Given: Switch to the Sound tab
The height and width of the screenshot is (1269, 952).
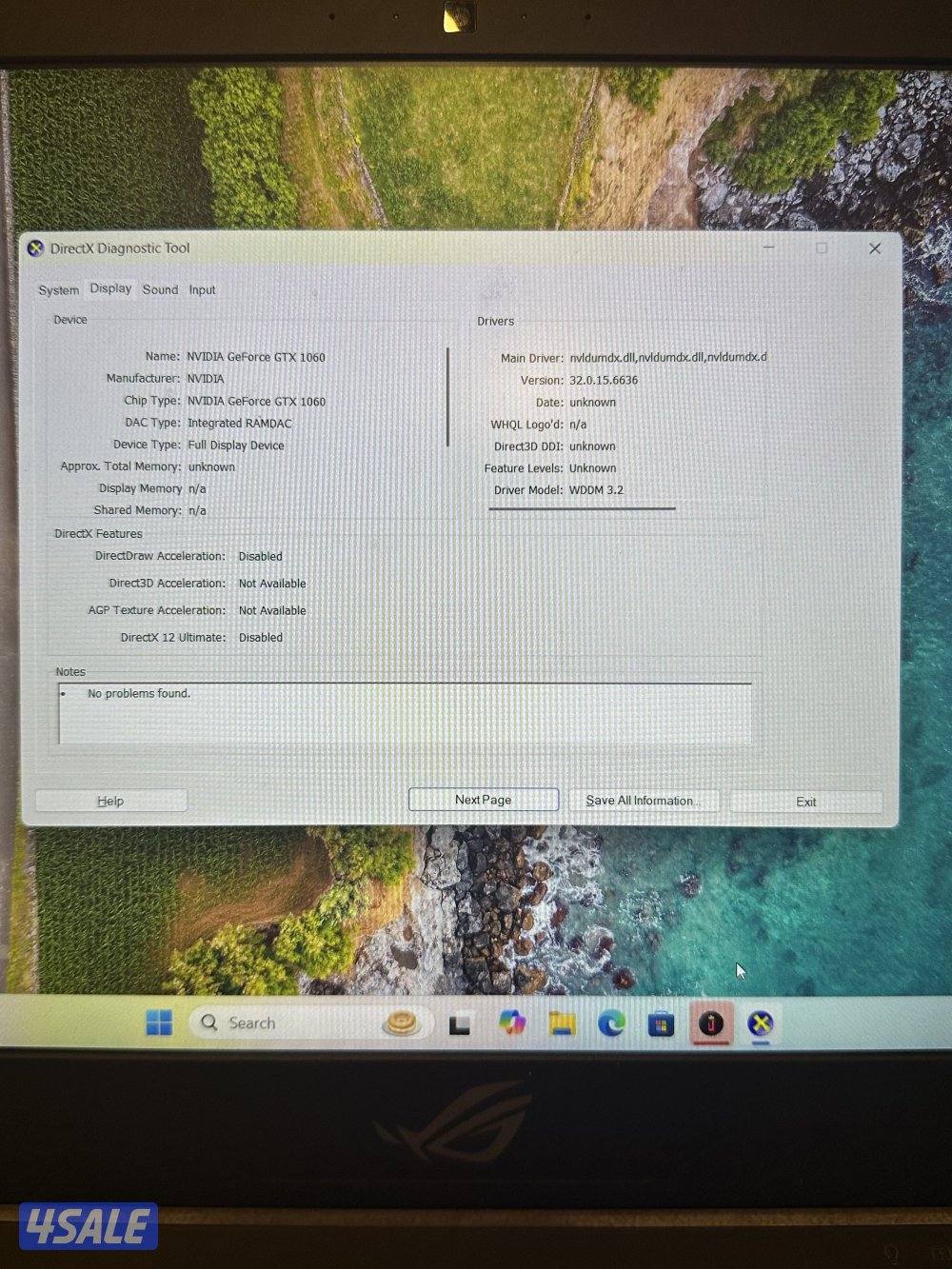Looking at the screenshot, I should [x=160, y=289].
